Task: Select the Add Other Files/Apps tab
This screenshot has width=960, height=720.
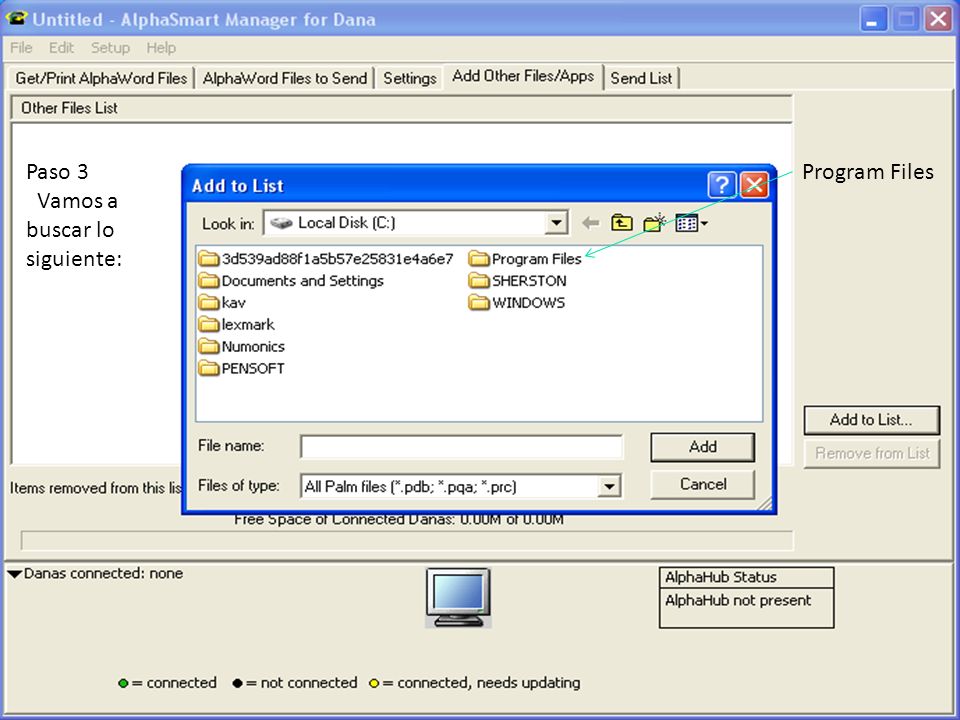Action: (523, 77)
